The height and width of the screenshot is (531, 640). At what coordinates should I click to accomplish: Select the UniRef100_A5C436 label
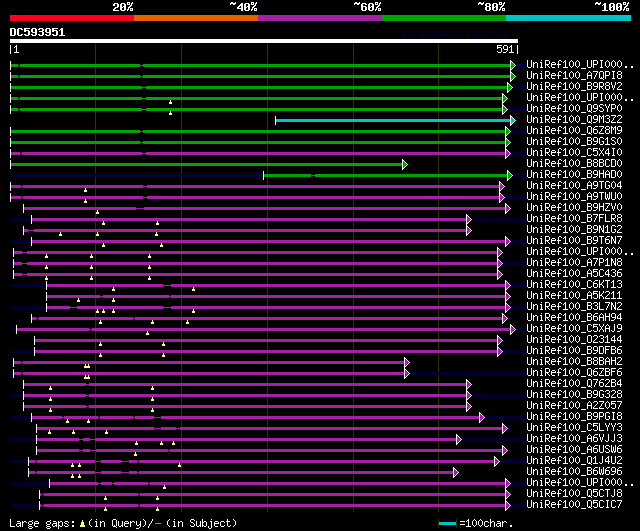574,274
